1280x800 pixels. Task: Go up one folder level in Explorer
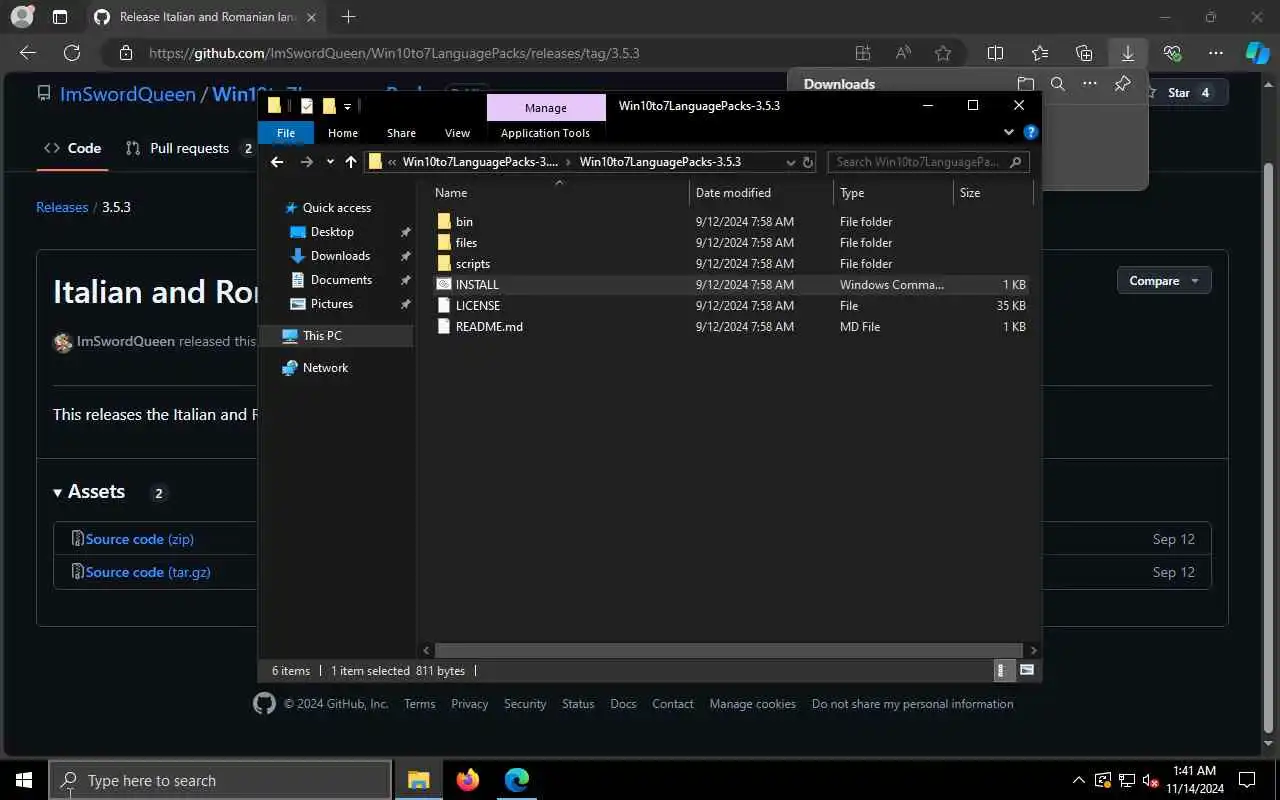(351, 162)
